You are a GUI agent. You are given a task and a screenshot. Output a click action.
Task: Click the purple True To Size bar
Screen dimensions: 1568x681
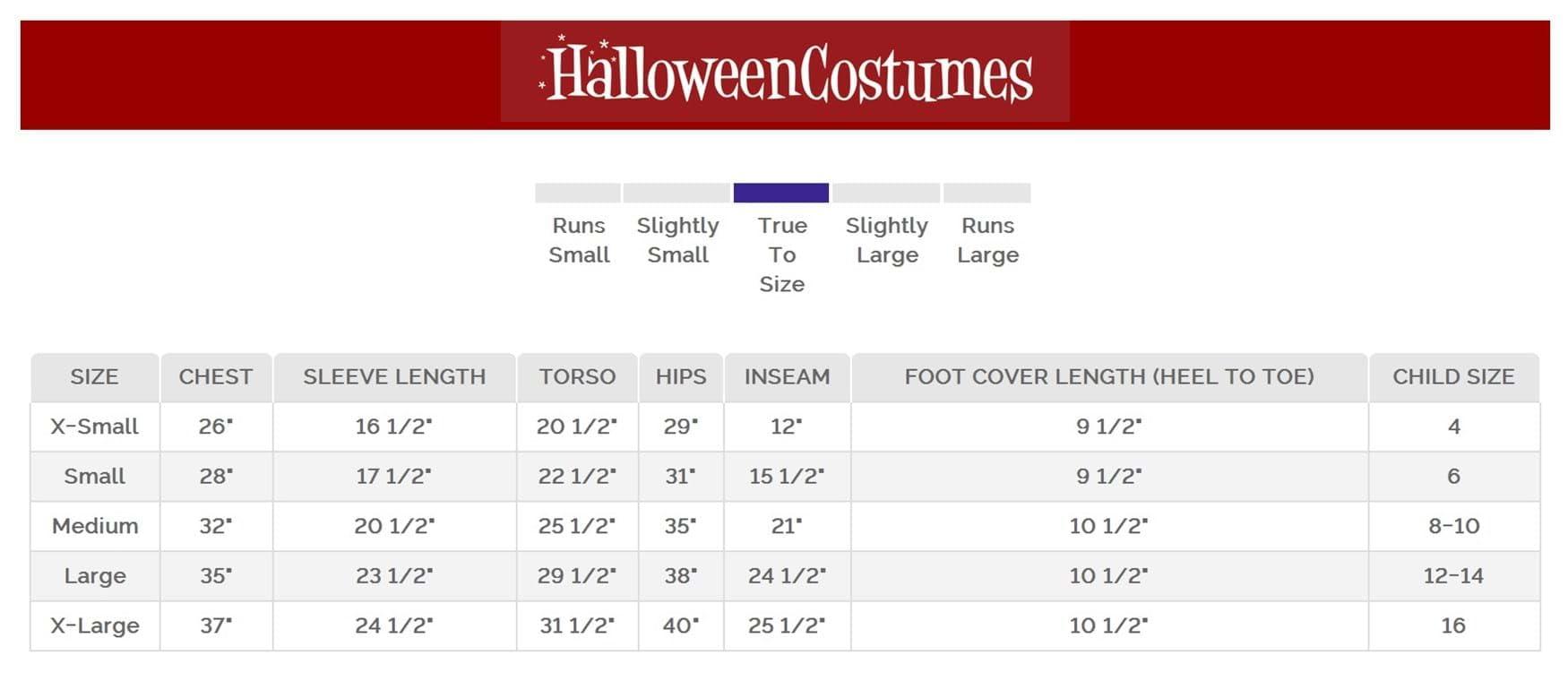(780, 193)
